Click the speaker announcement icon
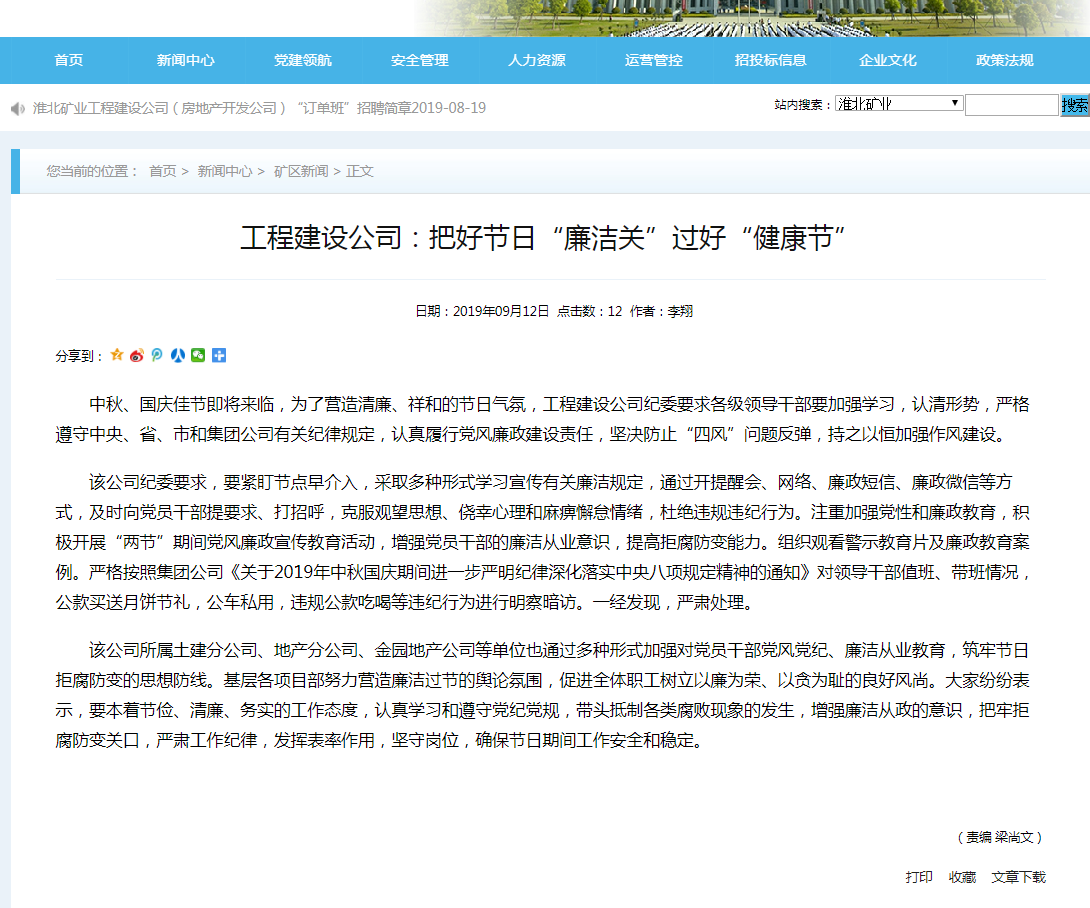The height and width of the screenshot is (908, 1090). tap(17, 108)
